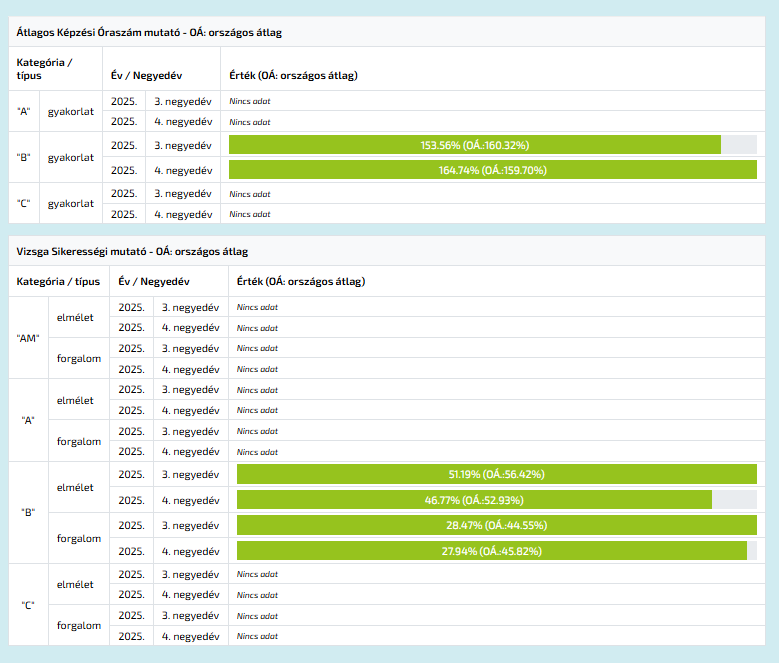Click the 164.74% training hours bar
The height and width of the screenshot is (663, 779).
point(493,170)
